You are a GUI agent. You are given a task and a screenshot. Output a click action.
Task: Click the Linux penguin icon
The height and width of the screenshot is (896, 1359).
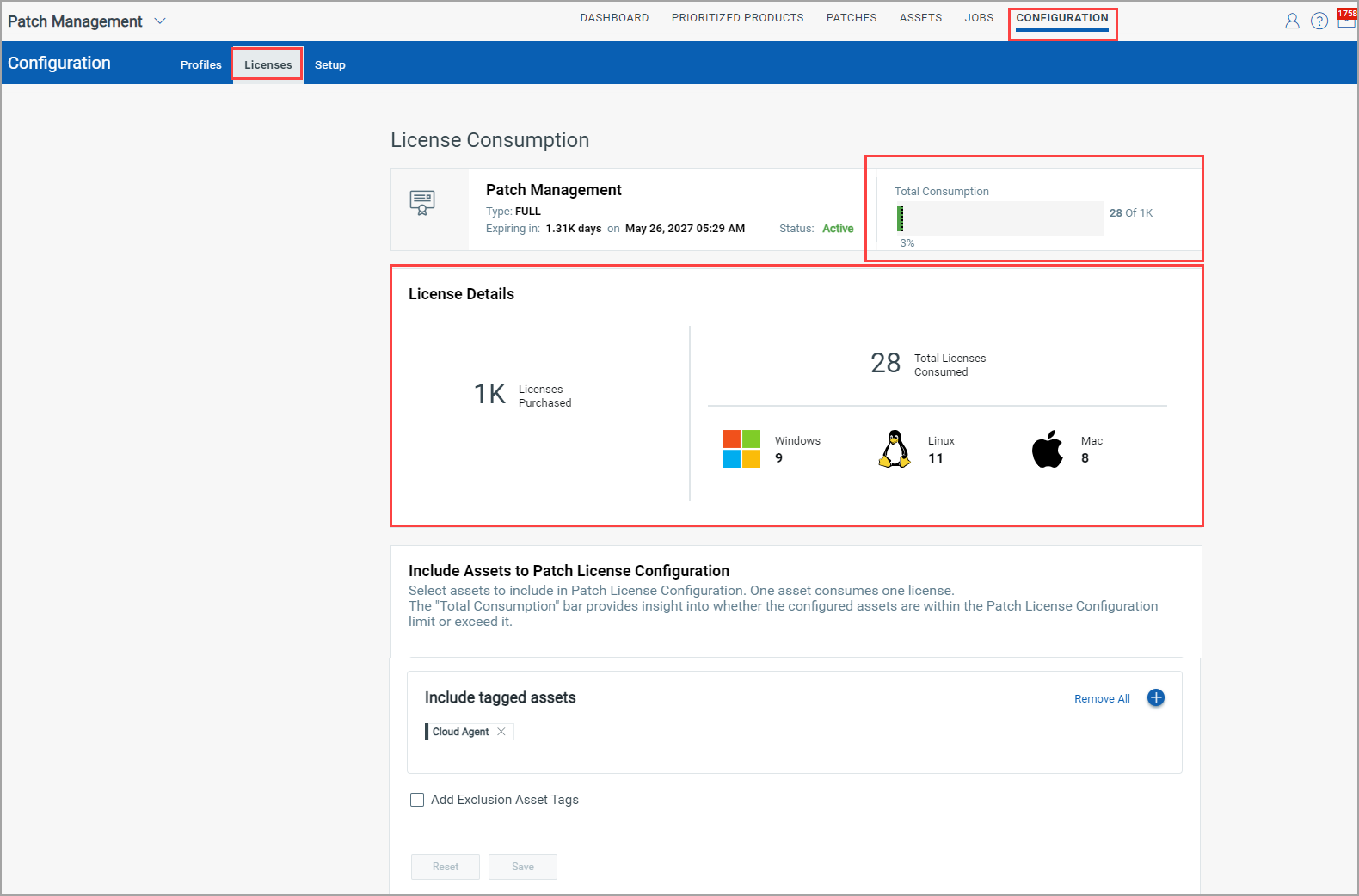[895, 449]
